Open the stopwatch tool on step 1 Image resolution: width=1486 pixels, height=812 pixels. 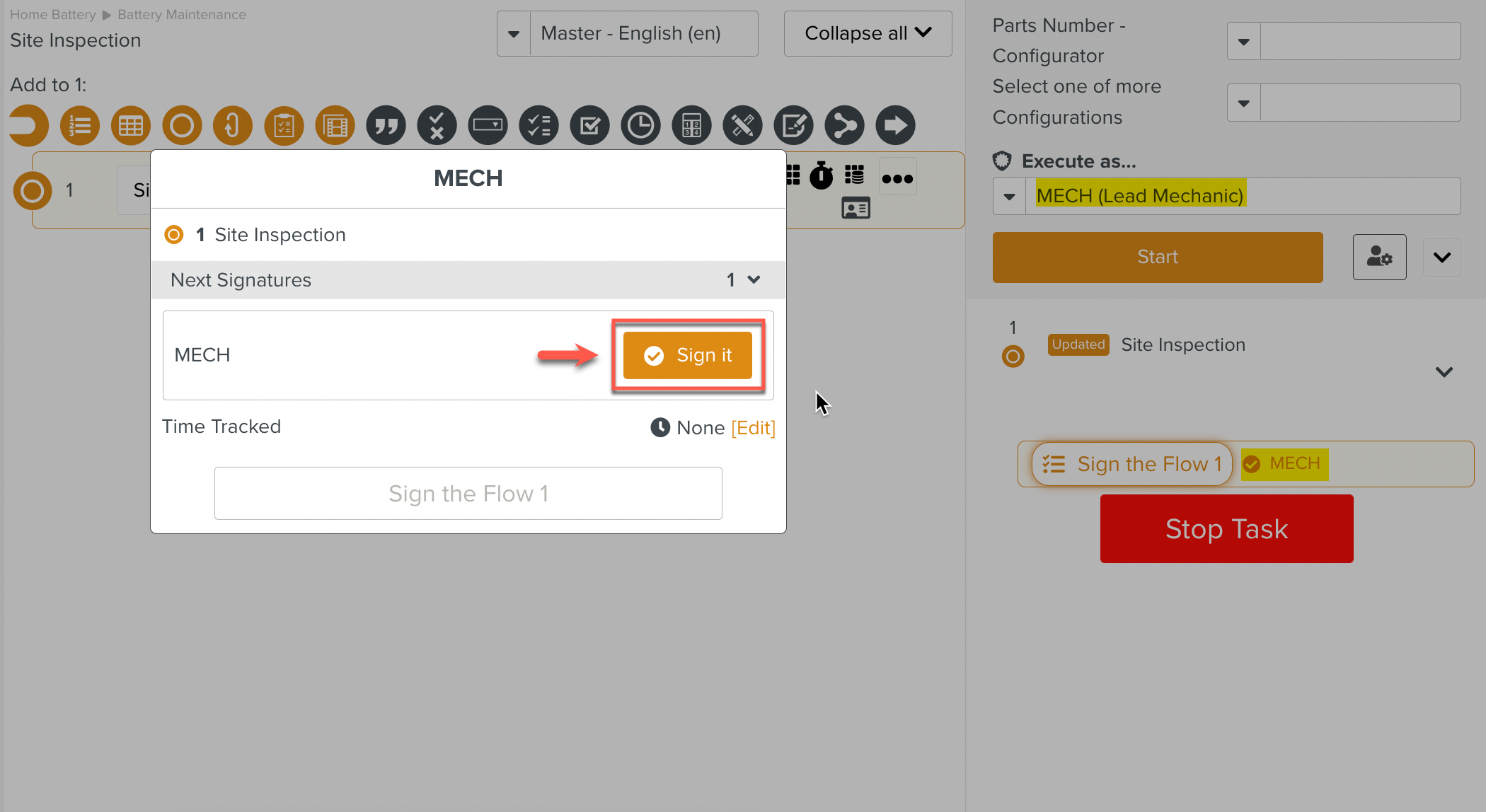[821, 176]
